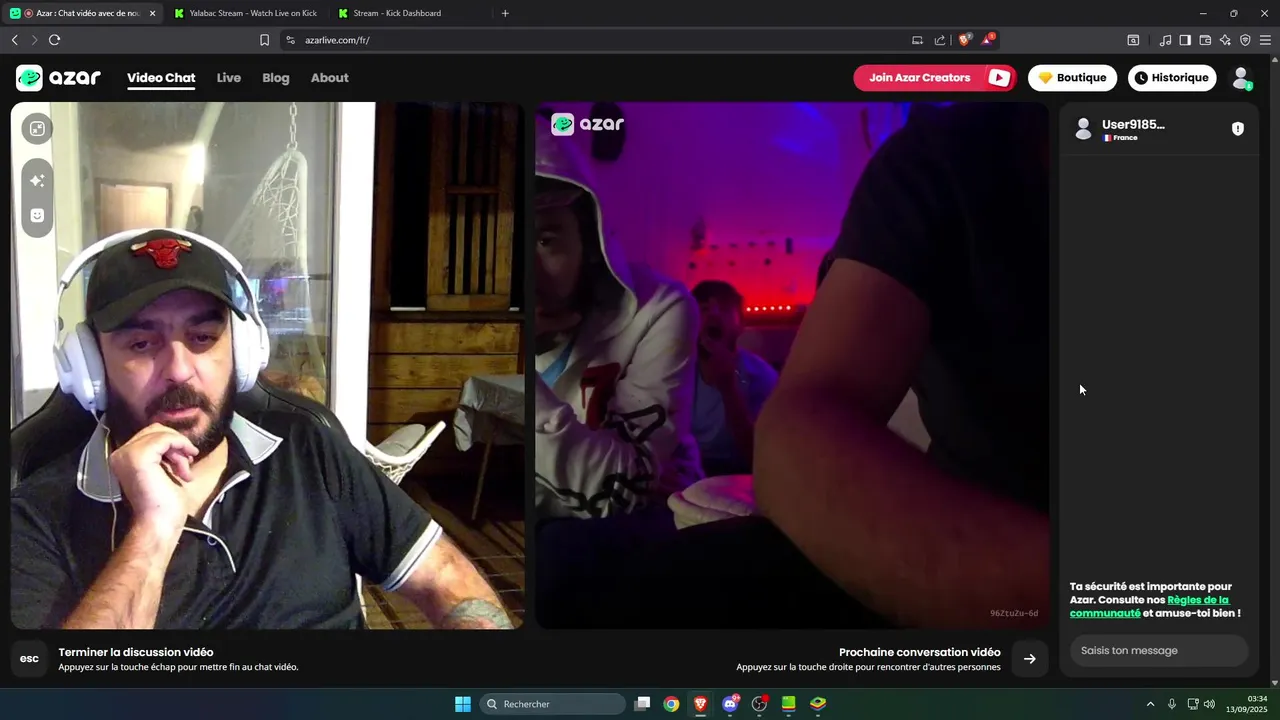Click the partner's video feed
This screenshot has width=1280, height=720.
(x=792, y=365)
